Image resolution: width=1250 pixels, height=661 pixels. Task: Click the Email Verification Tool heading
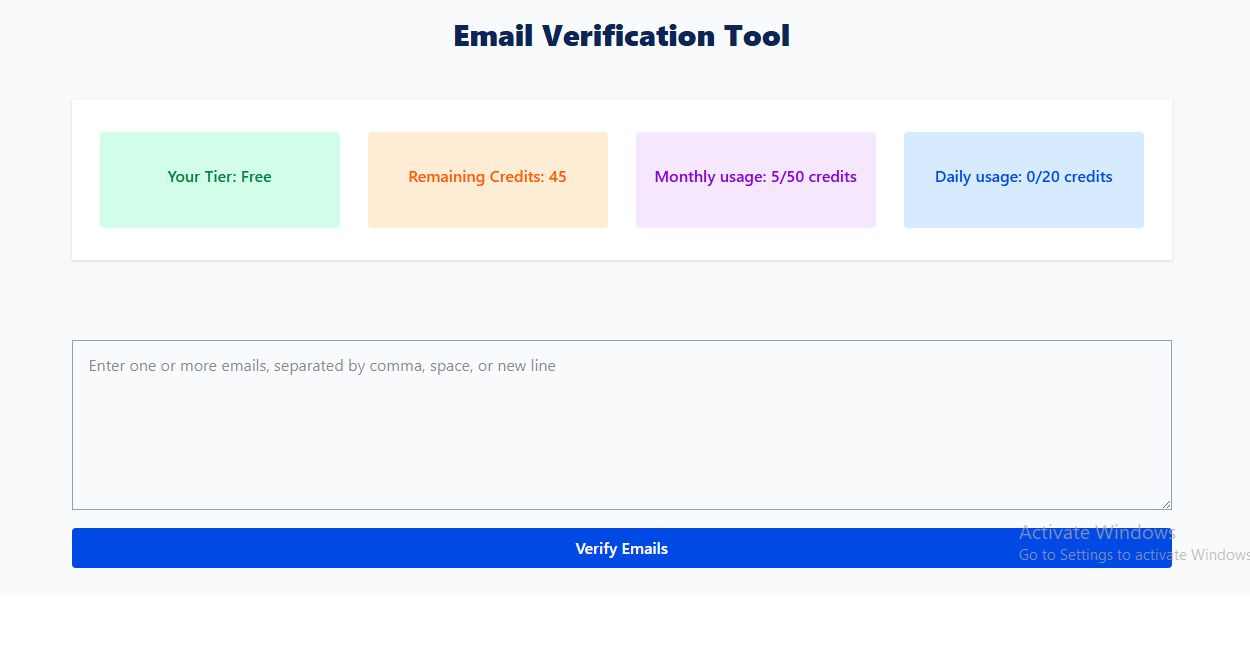pos(621,36)
